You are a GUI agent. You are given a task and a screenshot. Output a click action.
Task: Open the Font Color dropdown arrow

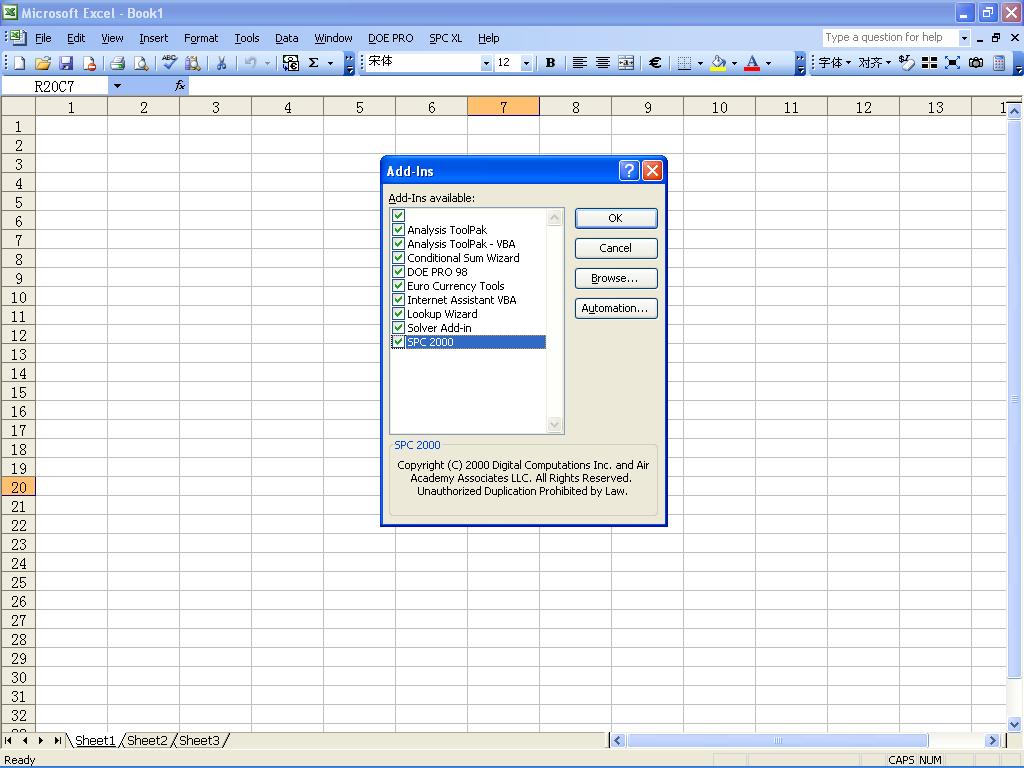(x=768, y=63)
